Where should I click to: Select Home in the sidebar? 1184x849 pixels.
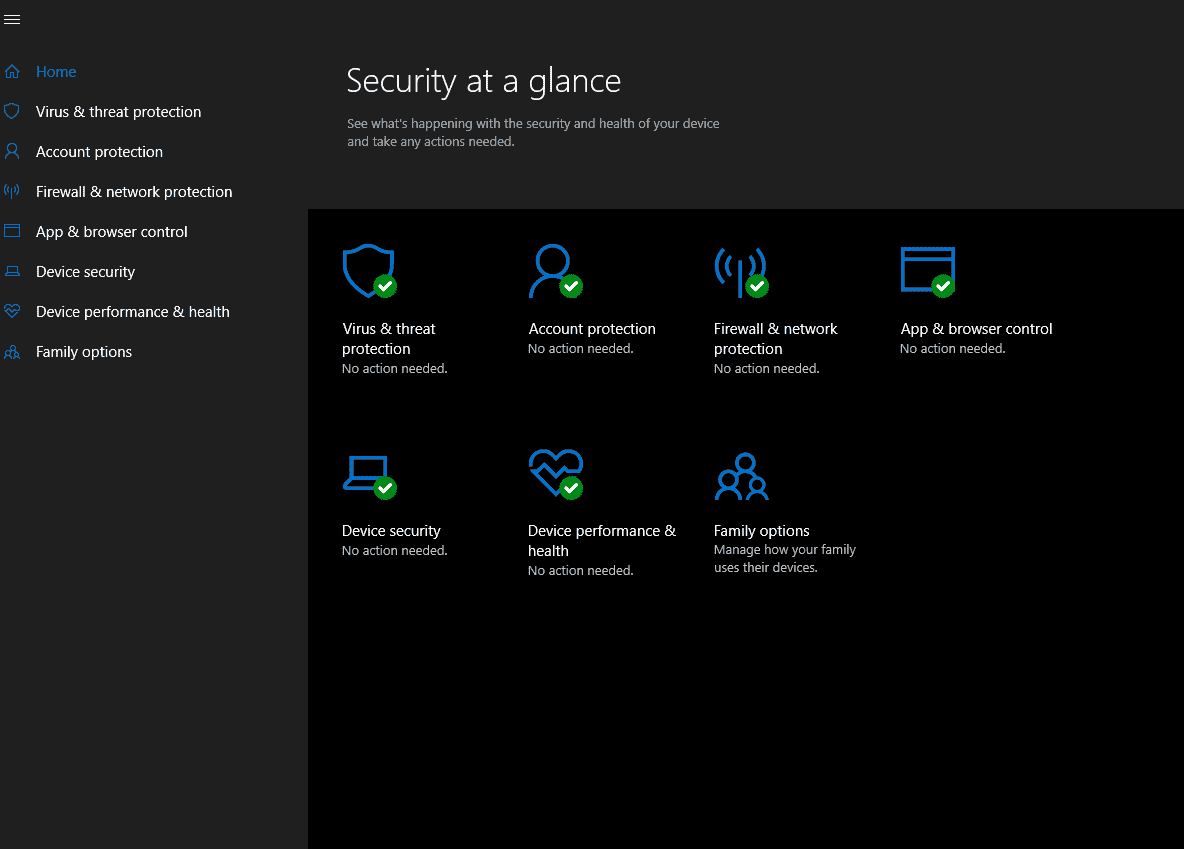point(56,72)
